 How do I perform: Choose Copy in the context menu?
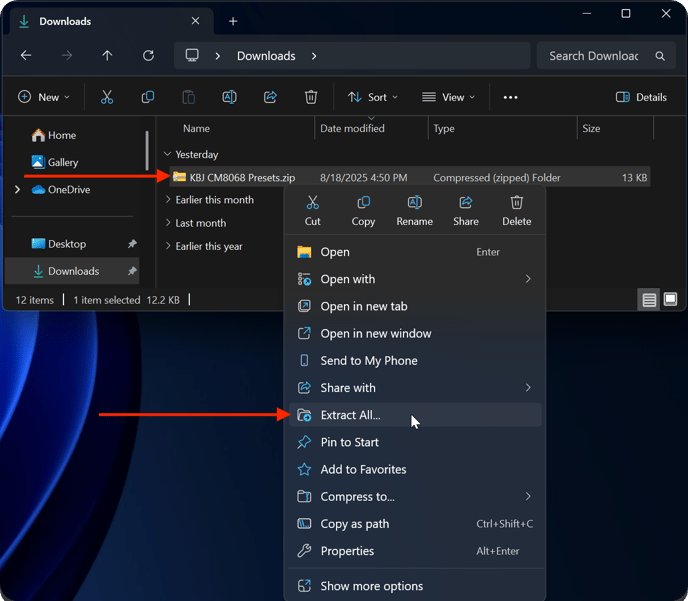tap(363, 211)
